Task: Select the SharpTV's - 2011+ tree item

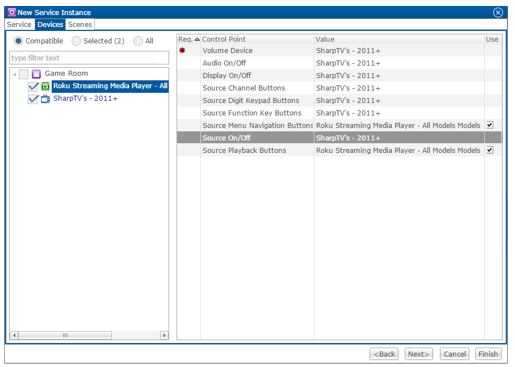Action: 85,99
